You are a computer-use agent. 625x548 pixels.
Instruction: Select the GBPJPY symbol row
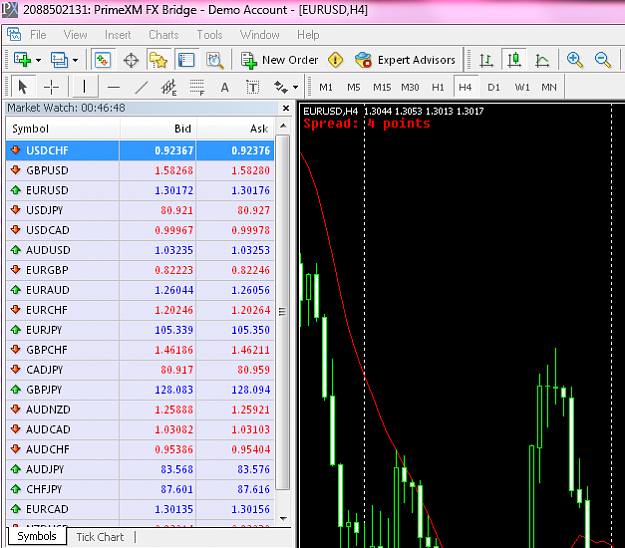[x=140, y=389]
